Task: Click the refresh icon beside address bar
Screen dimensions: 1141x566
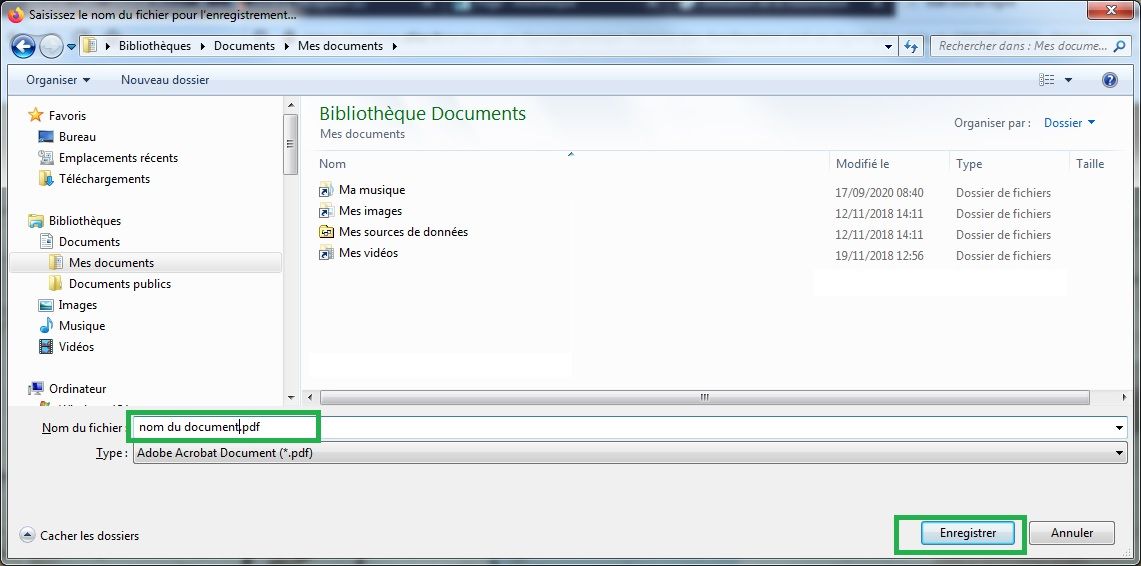Action: point(911,46)
